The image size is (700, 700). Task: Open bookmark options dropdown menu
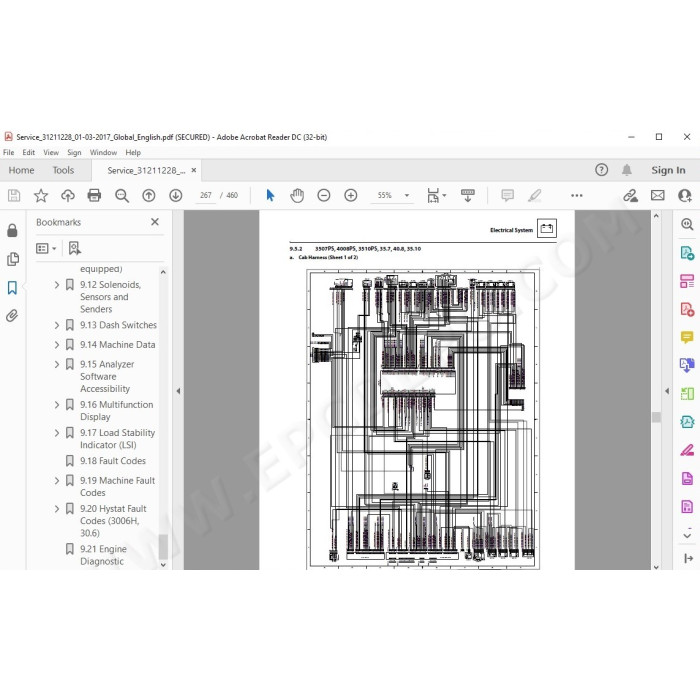(46, 248)
